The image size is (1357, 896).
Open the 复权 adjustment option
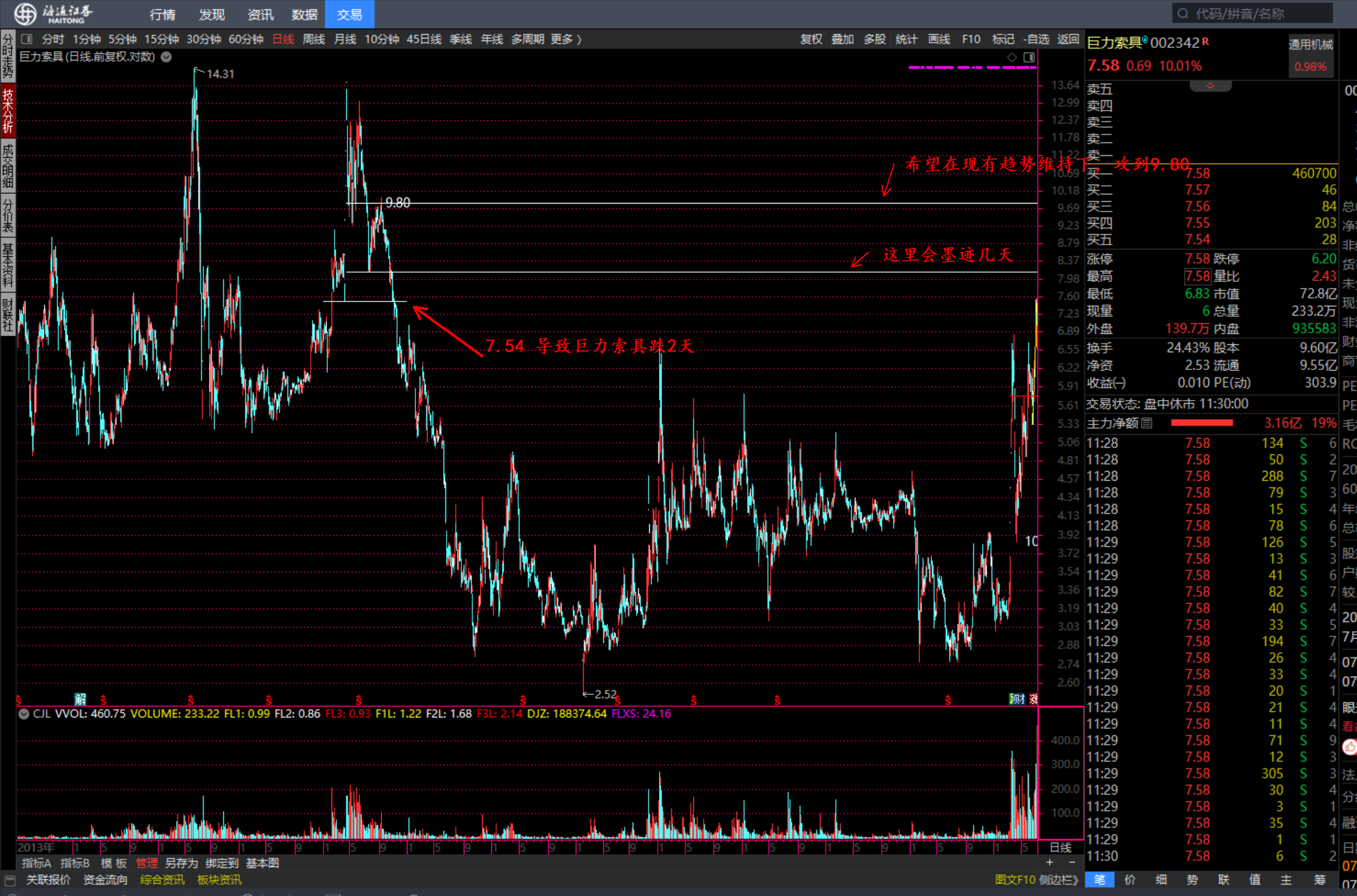[x=811, y=39]
